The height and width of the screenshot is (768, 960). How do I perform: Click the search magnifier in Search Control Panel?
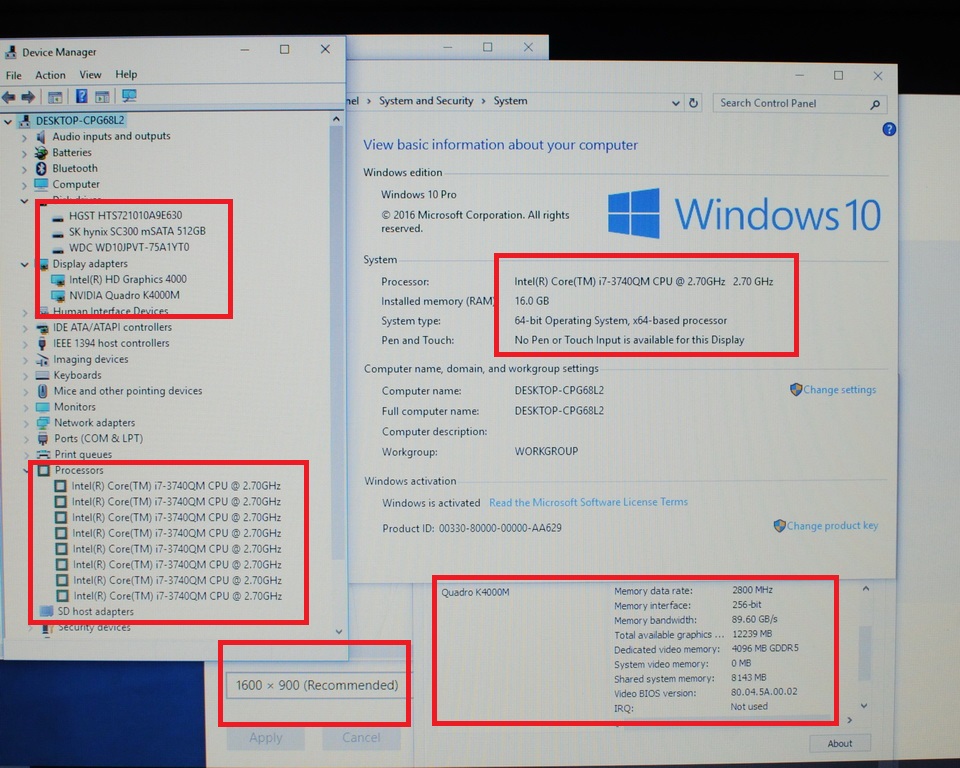click(875, 105)
